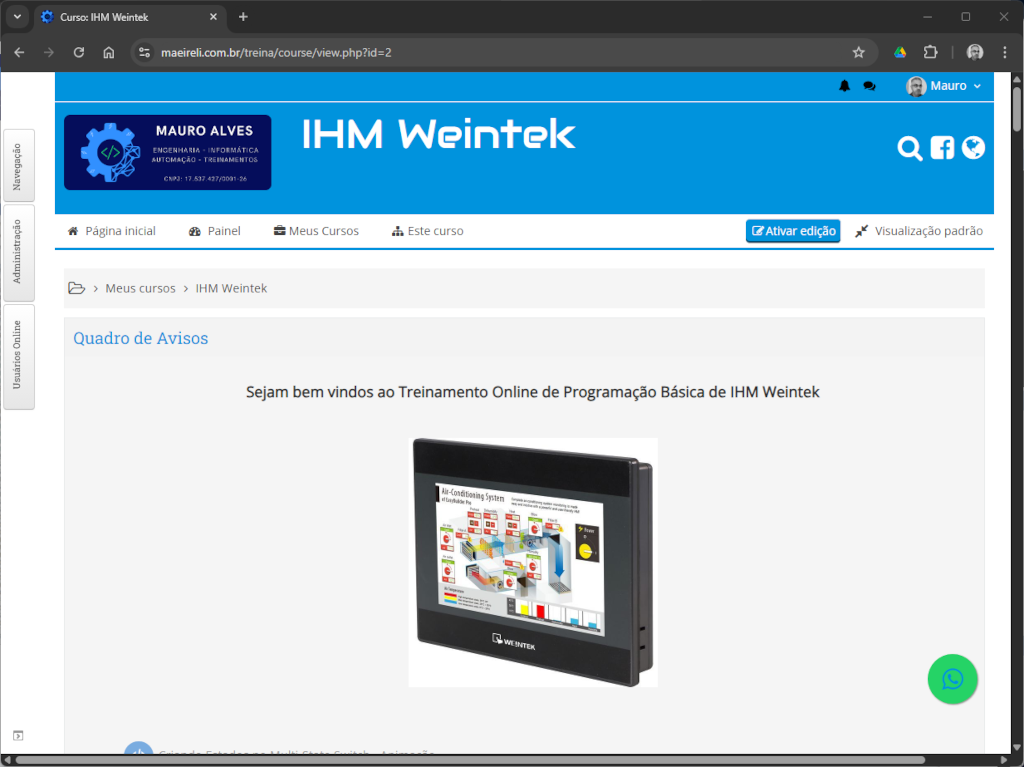
Task: Click the Sejam bem vindos welcome text
Action: (x=532, y=392)
